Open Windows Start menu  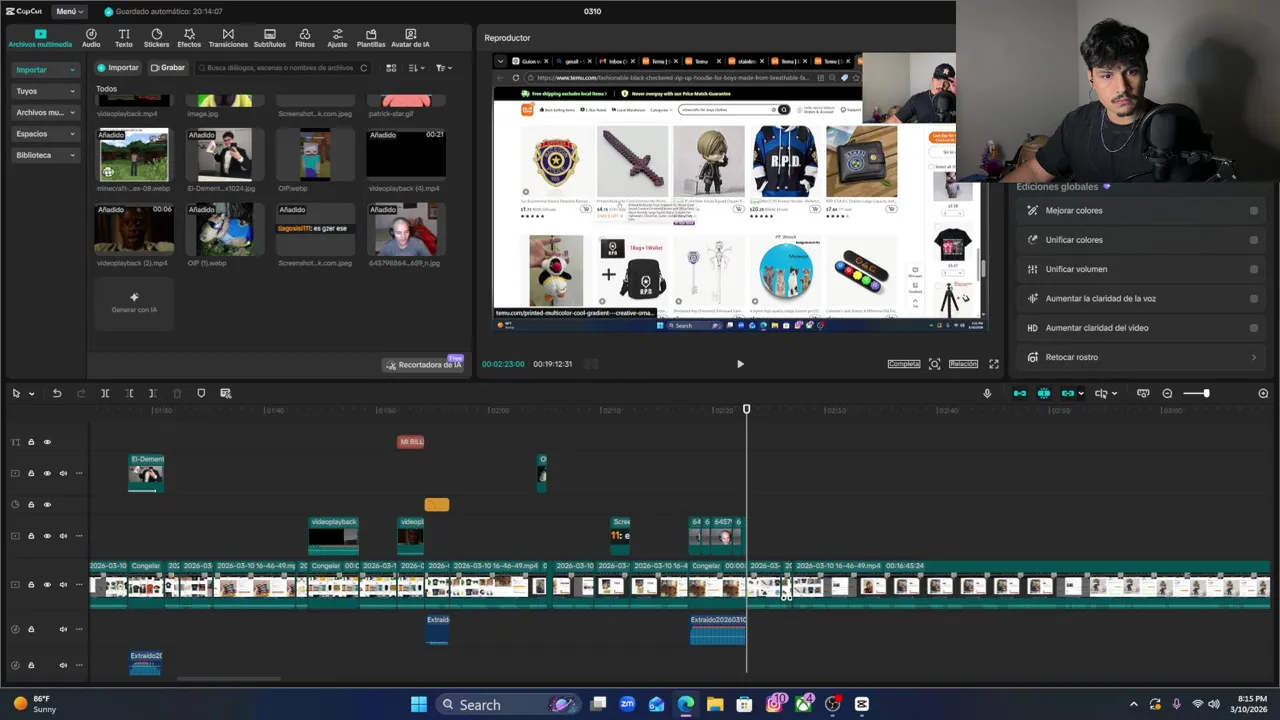(419, 705)
